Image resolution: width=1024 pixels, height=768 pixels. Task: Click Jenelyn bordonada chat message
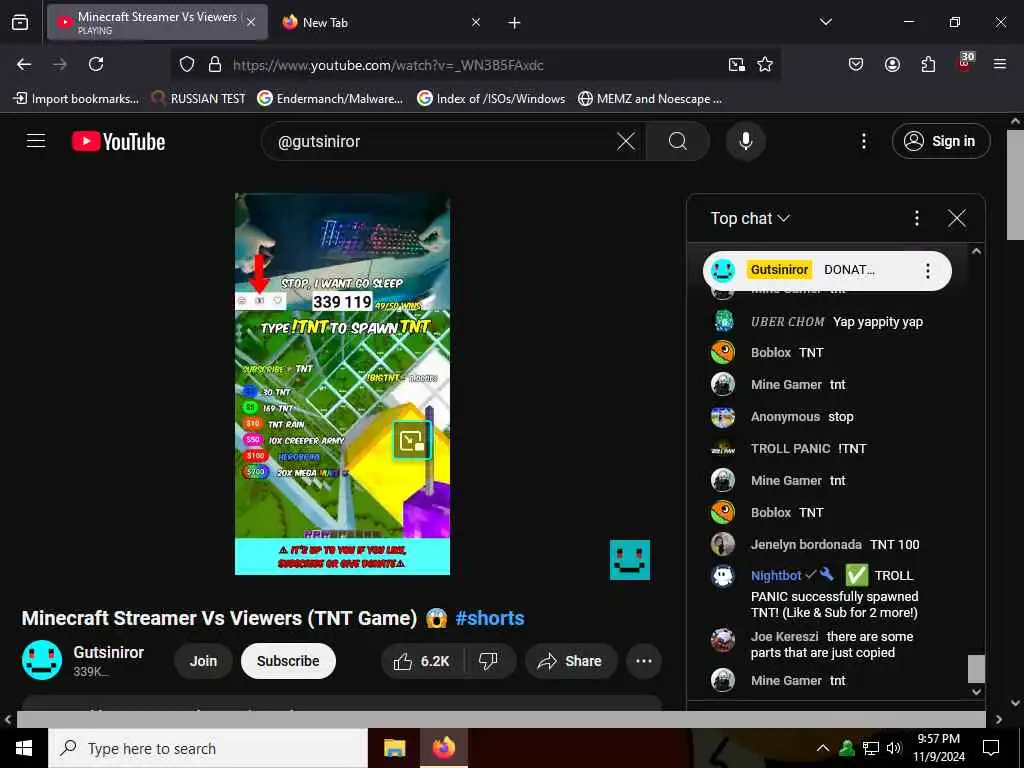(835, 544)
